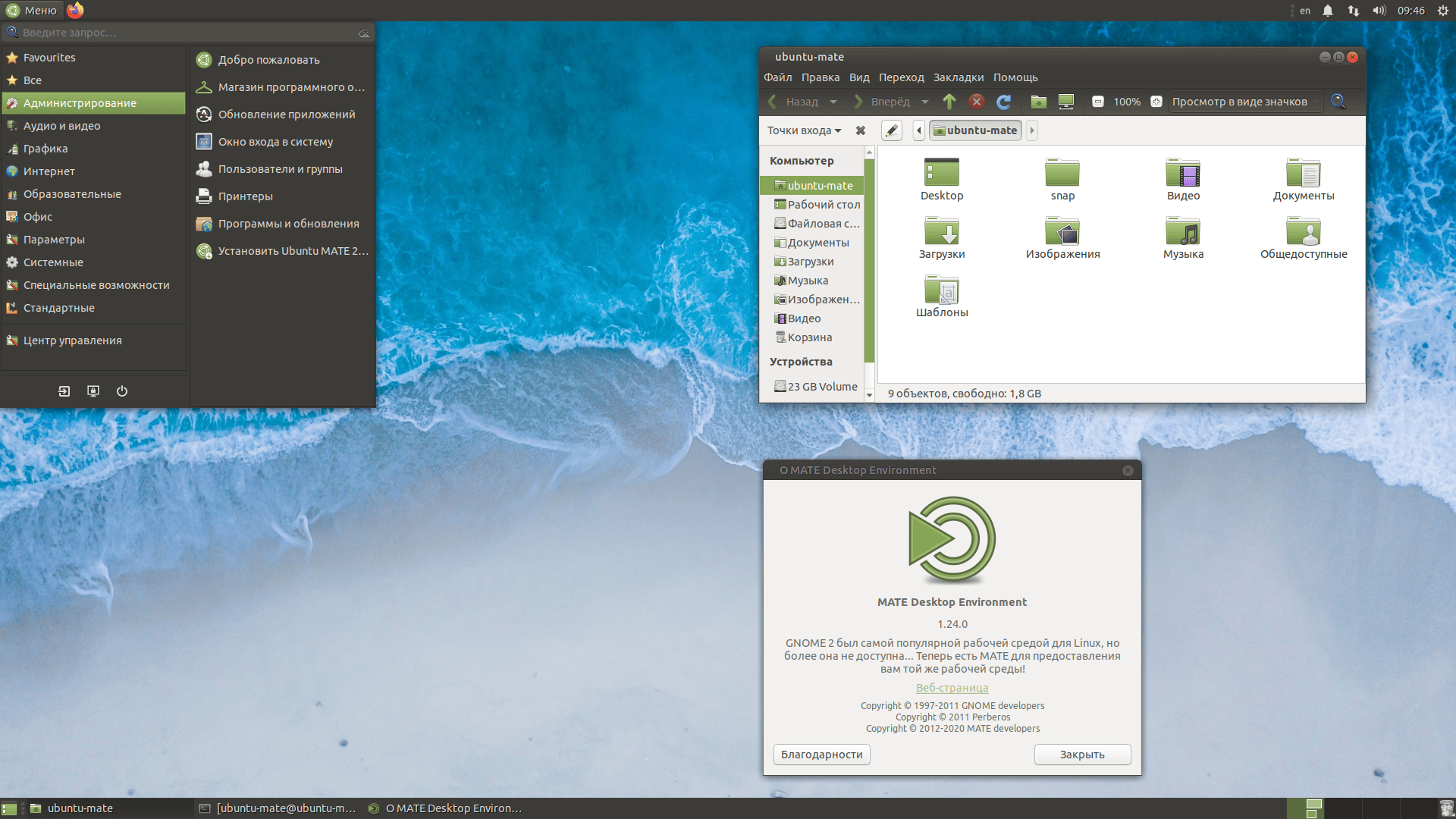Click the log out icon in menu
The width and height of the screenshot is (1456, 819).
click(x=64, y=391)
